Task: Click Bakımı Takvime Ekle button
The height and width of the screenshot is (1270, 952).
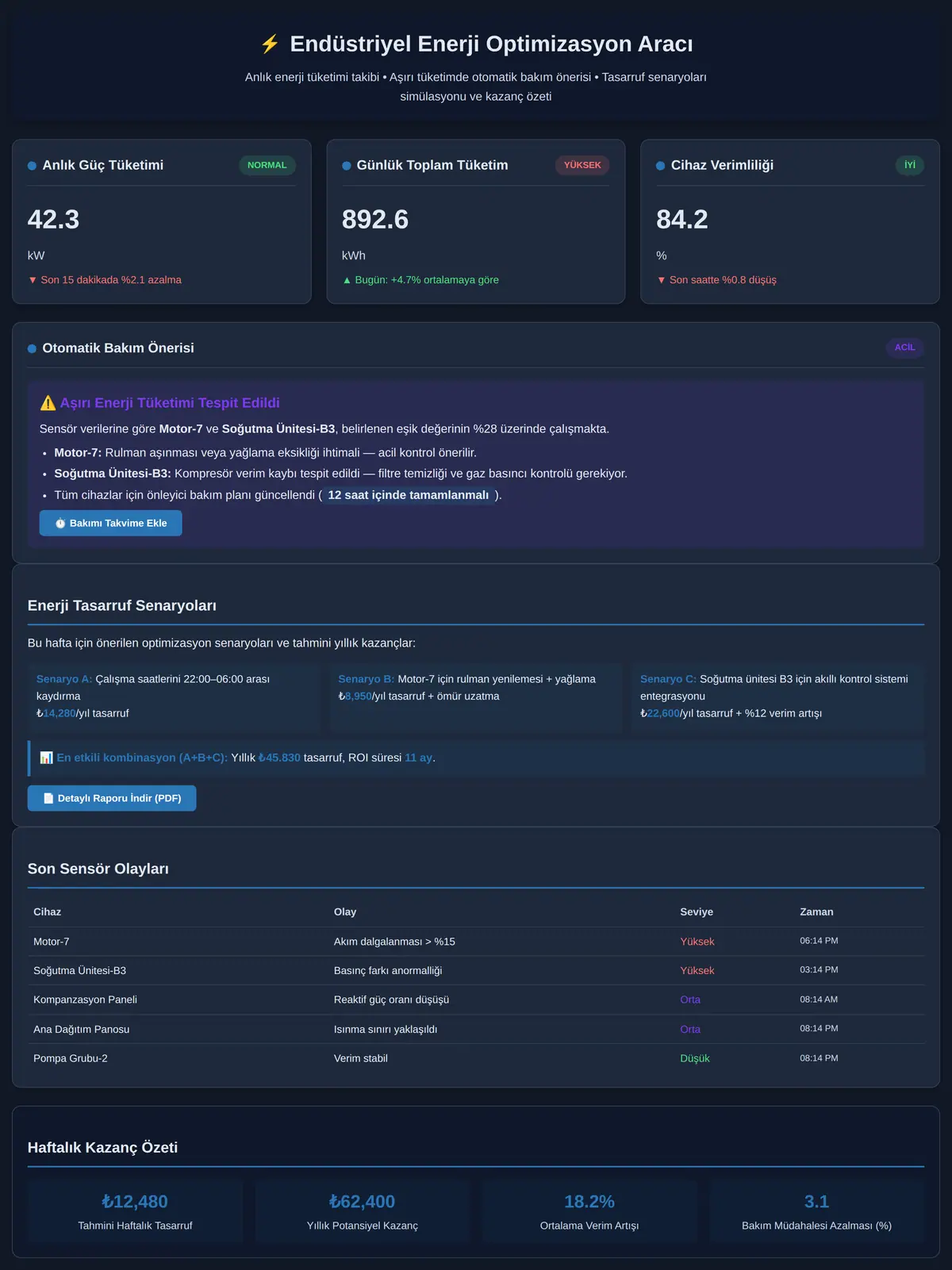Action: pos(111,523)
